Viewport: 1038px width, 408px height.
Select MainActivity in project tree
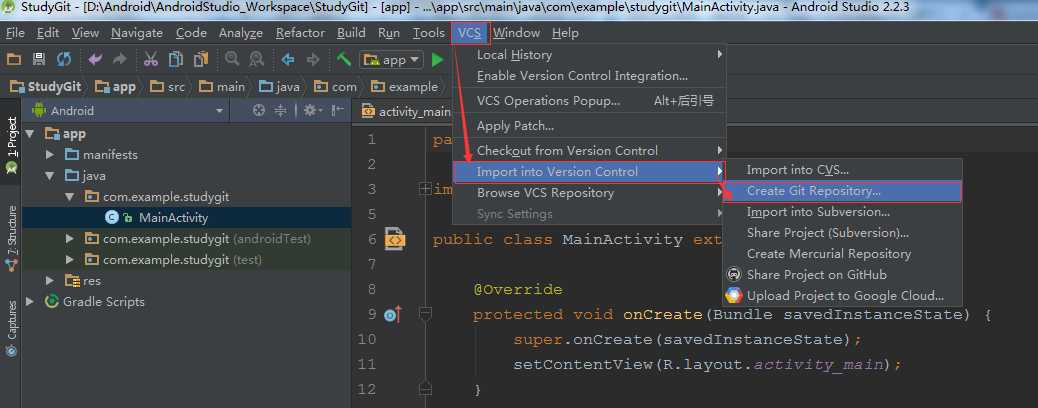point(173,217)
